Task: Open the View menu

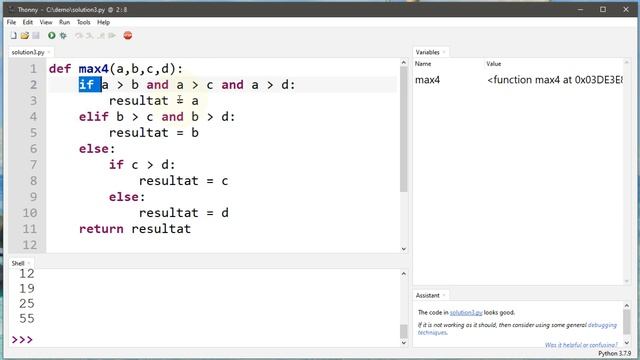Action: (46, 22)
